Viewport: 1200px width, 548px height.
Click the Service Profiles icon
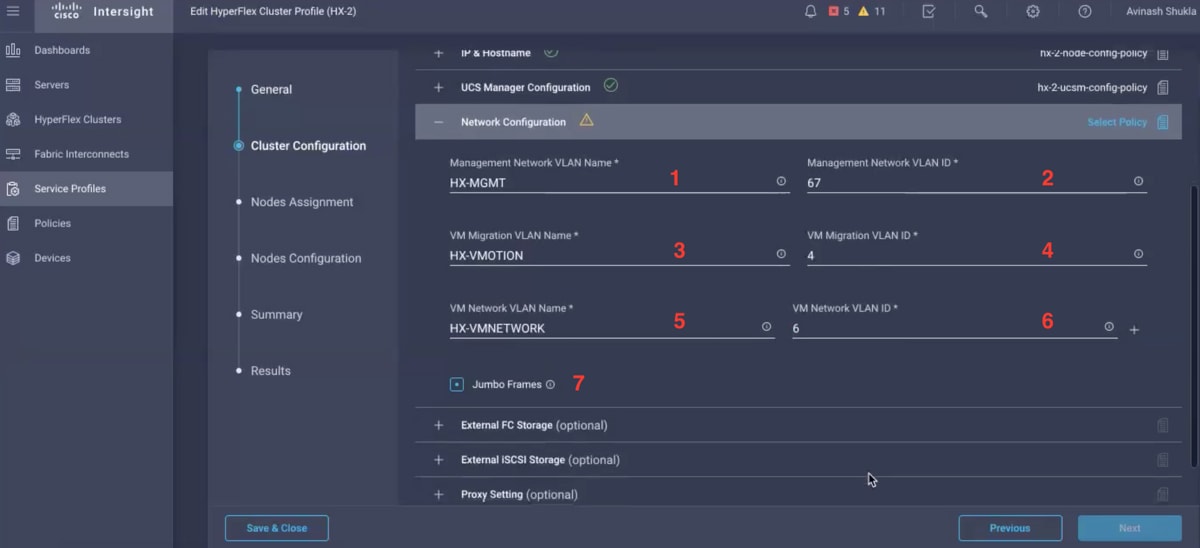click(x=13, y=188)
